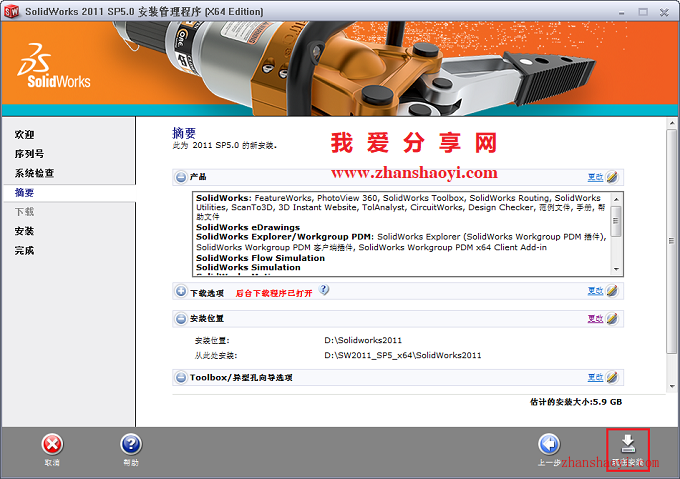
Task: Click 更改 link for Download Options
Action: 595,291
